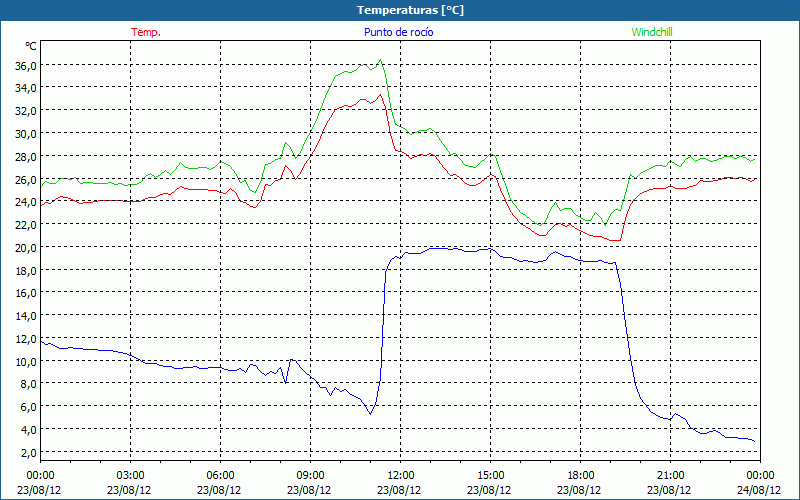800x500 pixels.
Task: Click the 24/08/12 date label
Action: pos(759,490)
